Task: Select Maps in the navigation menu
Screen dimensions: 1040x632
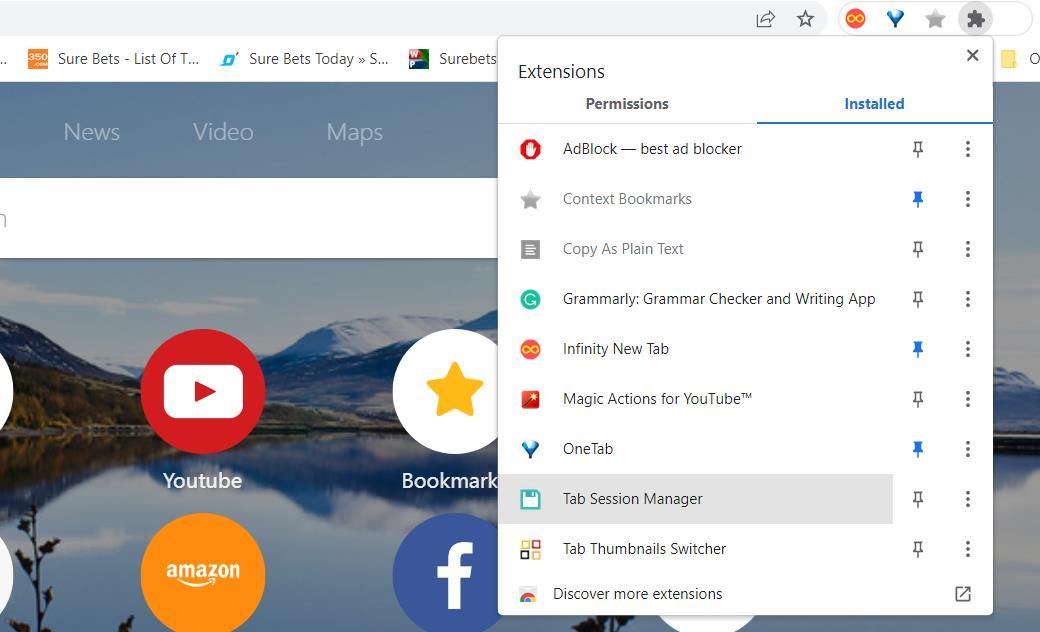Action: [x=354, y=131]
